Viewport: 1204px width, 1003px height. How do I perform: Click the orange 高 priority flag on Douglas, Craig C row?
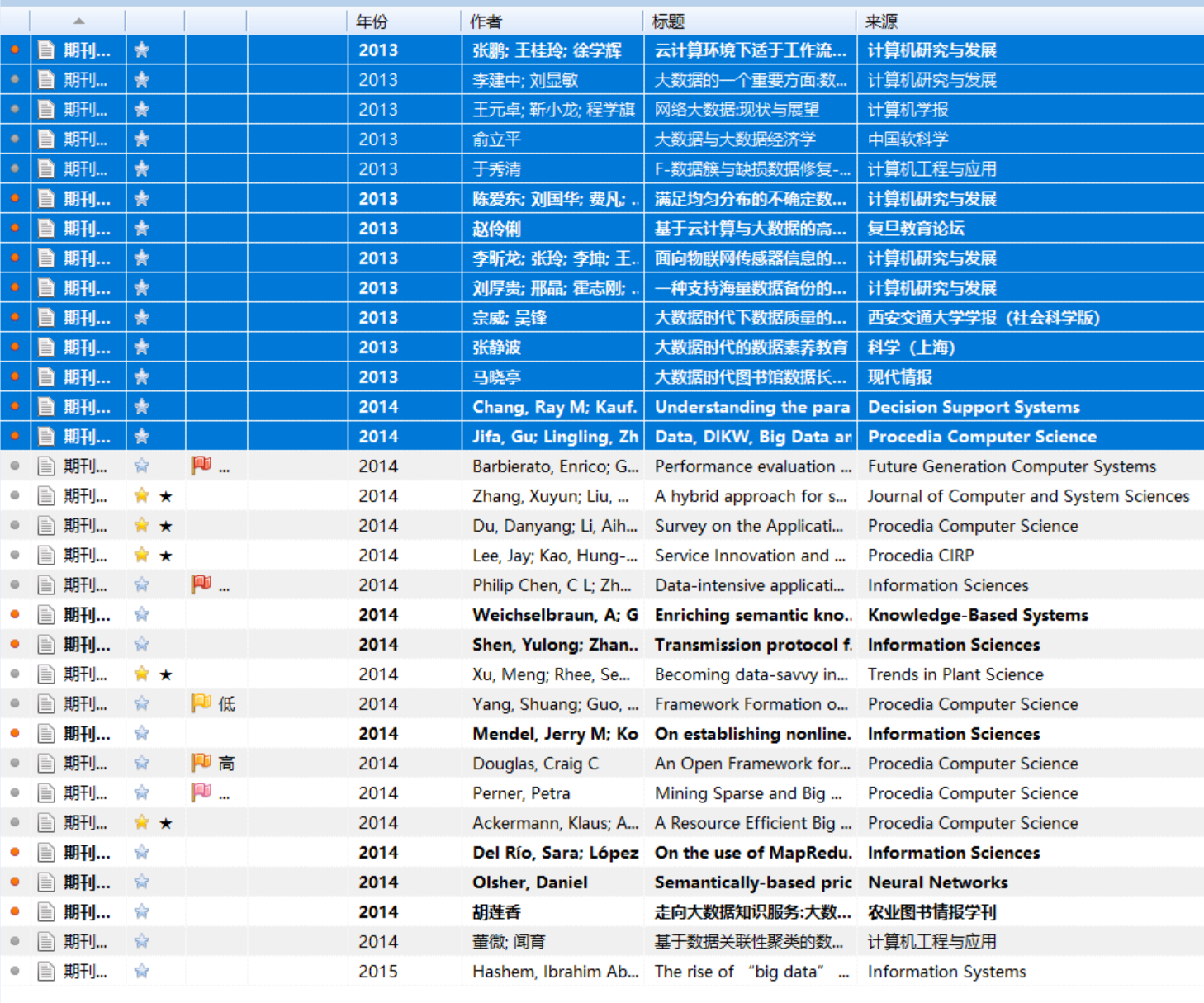click(x=201, y=763)
